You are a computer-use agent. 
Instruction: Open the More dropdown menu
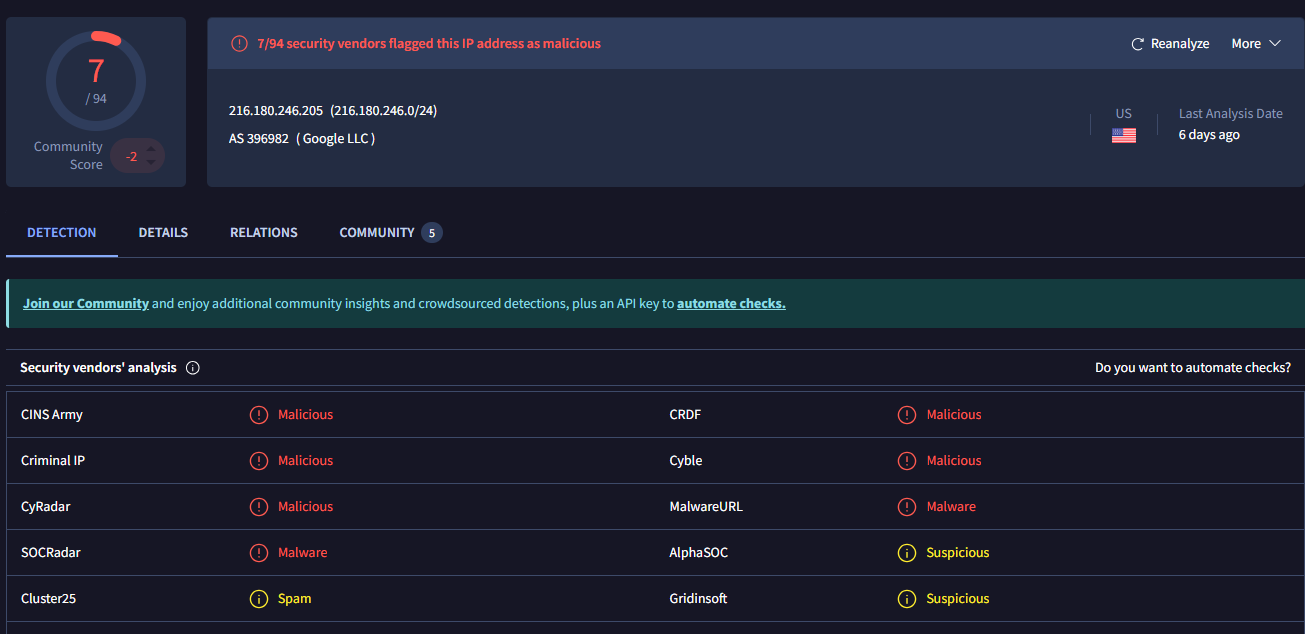pyautogui.click(x=1255, y=44)
